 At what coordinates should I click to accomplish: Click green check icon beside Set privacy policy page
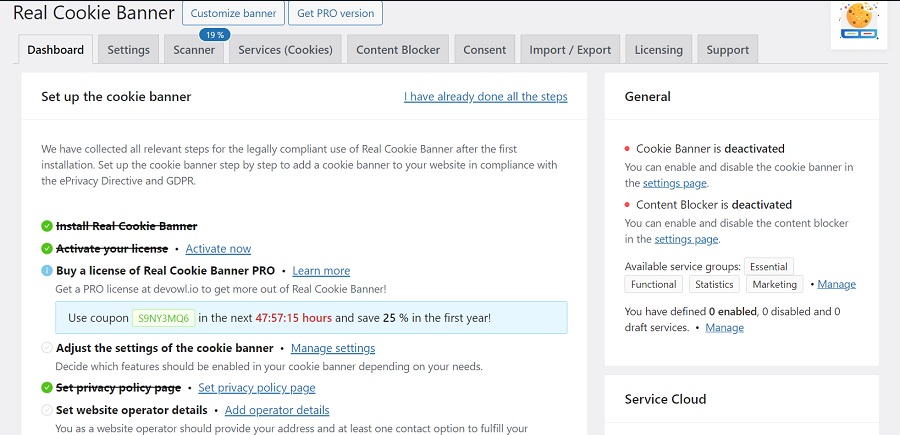tap(47, 388)
